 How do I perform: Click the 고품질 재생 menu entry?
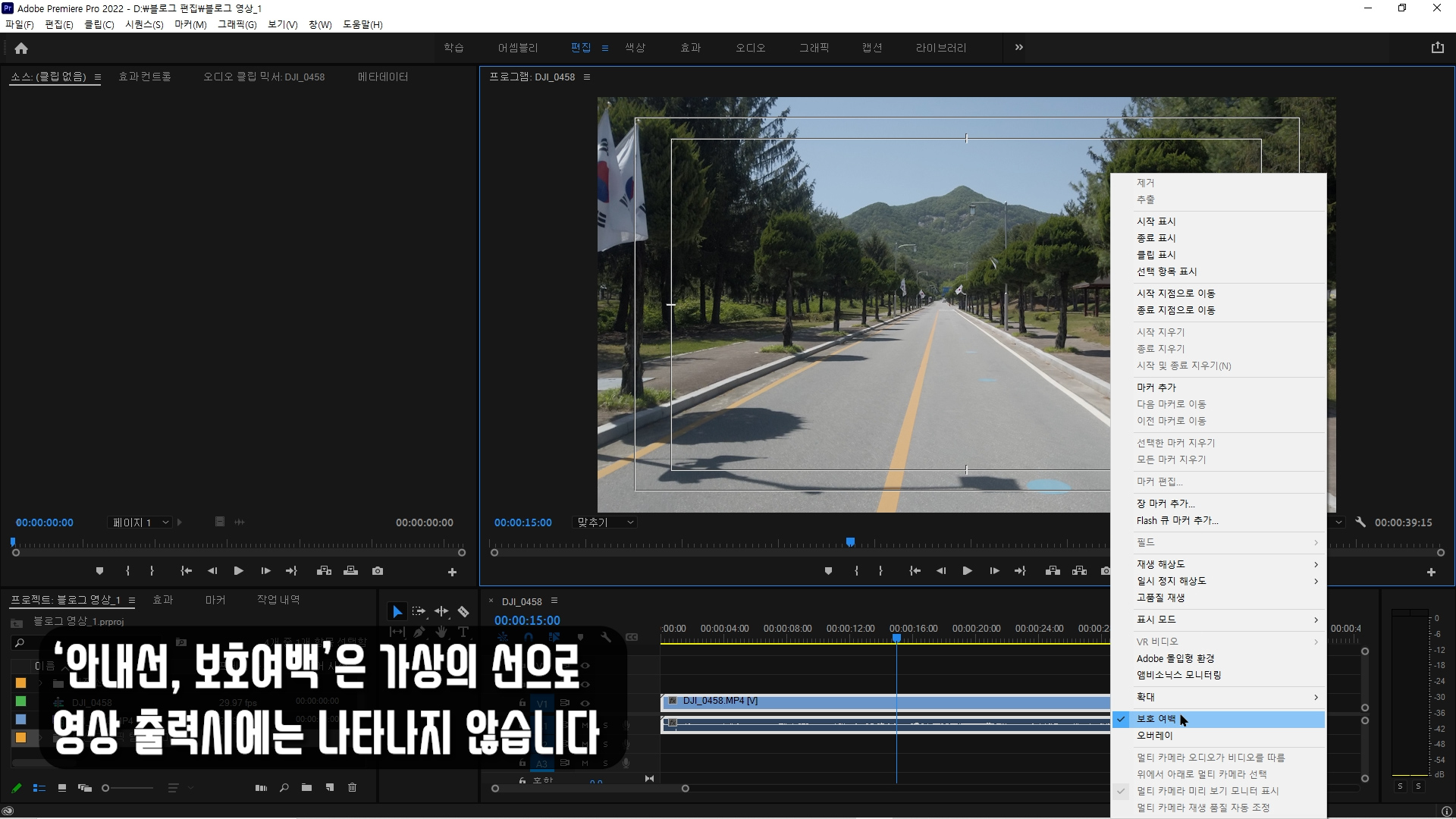(1160, 598)
